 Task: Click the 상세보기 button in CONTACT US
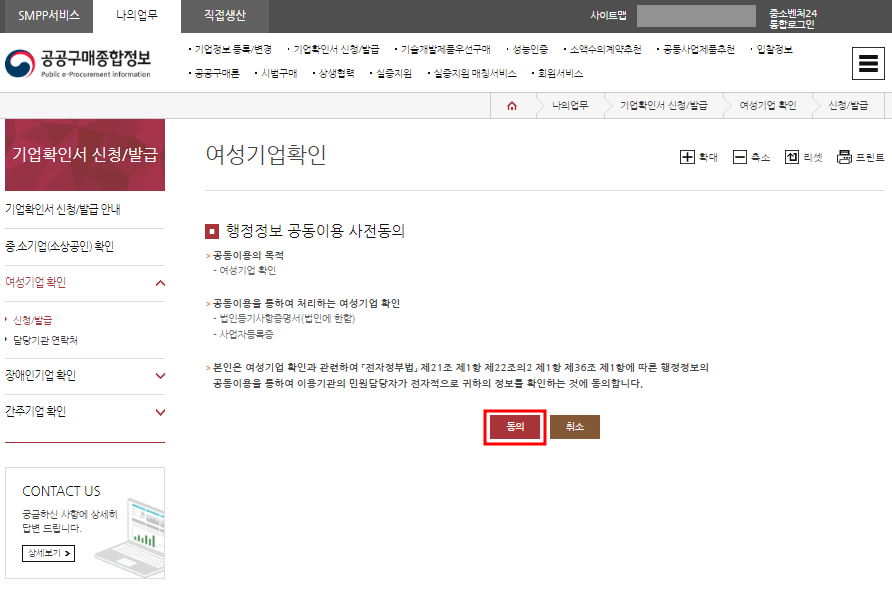47,553
